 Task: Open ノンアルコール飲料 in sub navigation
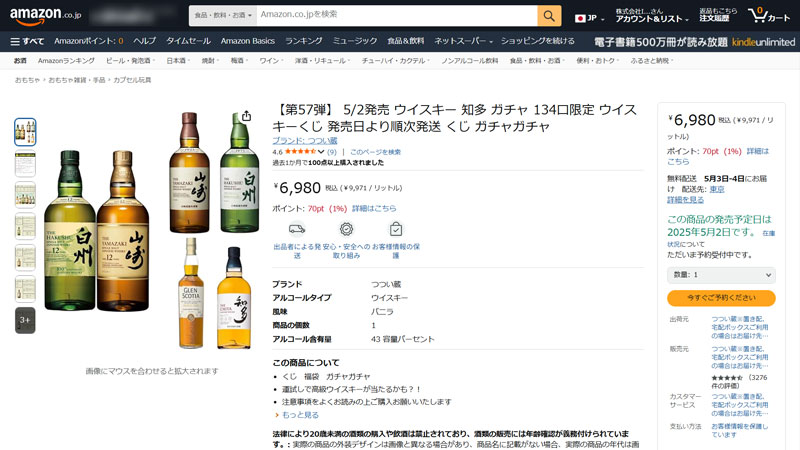[469, 61]
